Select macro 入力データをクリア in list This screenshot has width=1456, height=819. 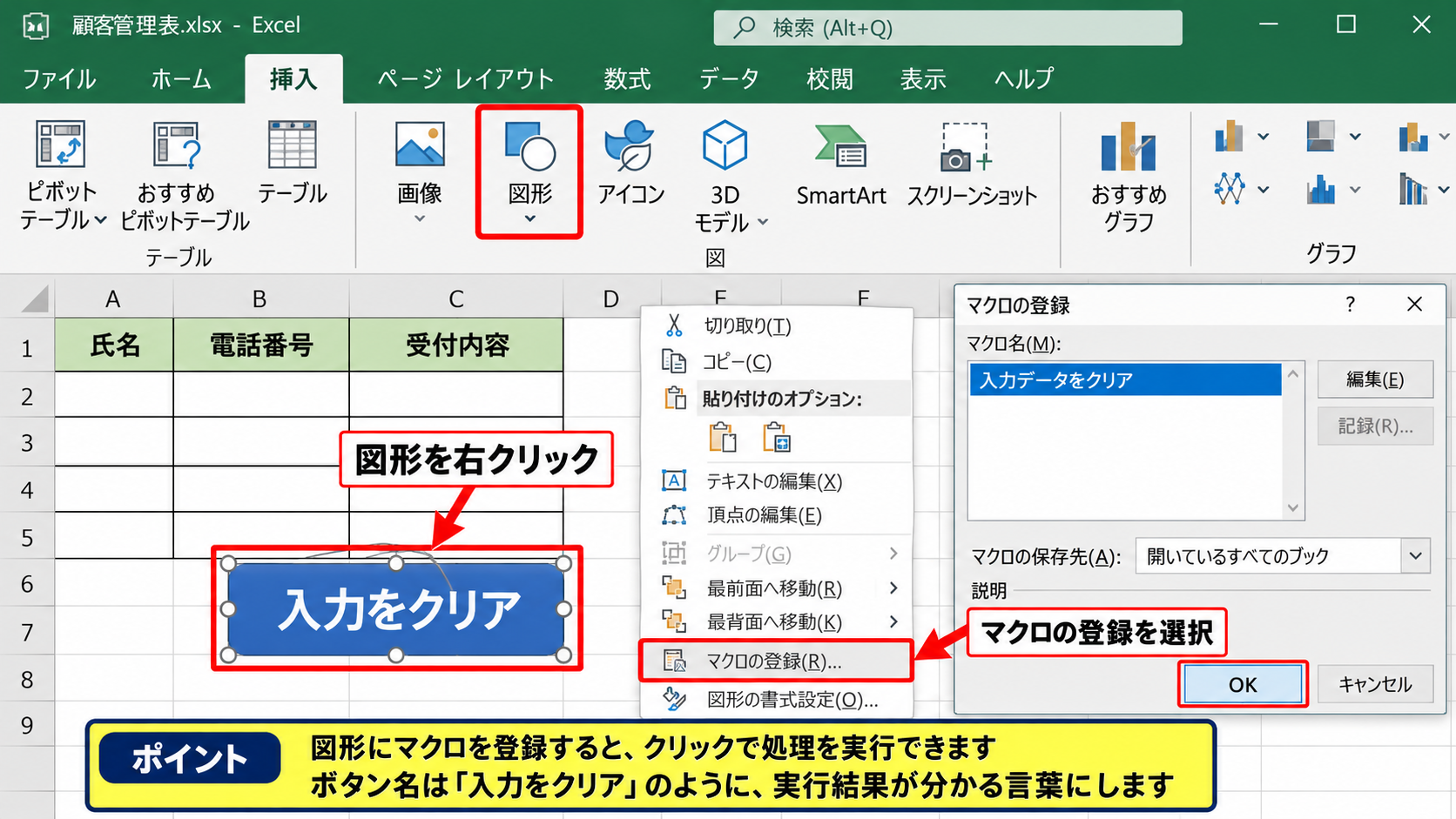1125,379
